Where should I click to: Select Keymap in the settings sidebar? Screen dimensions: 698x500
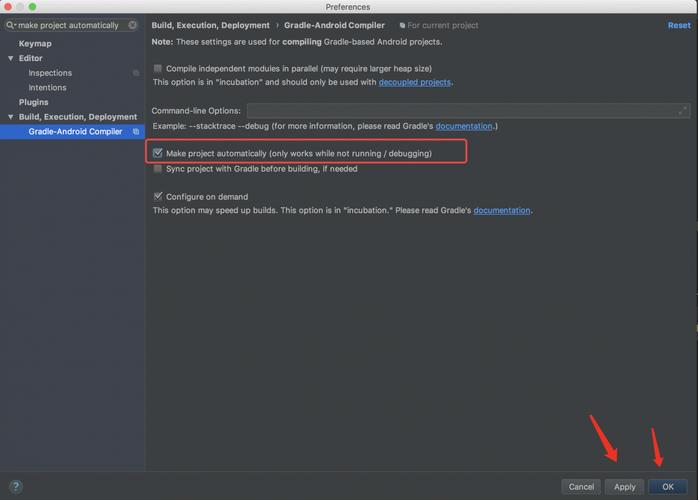pos(35,44)
